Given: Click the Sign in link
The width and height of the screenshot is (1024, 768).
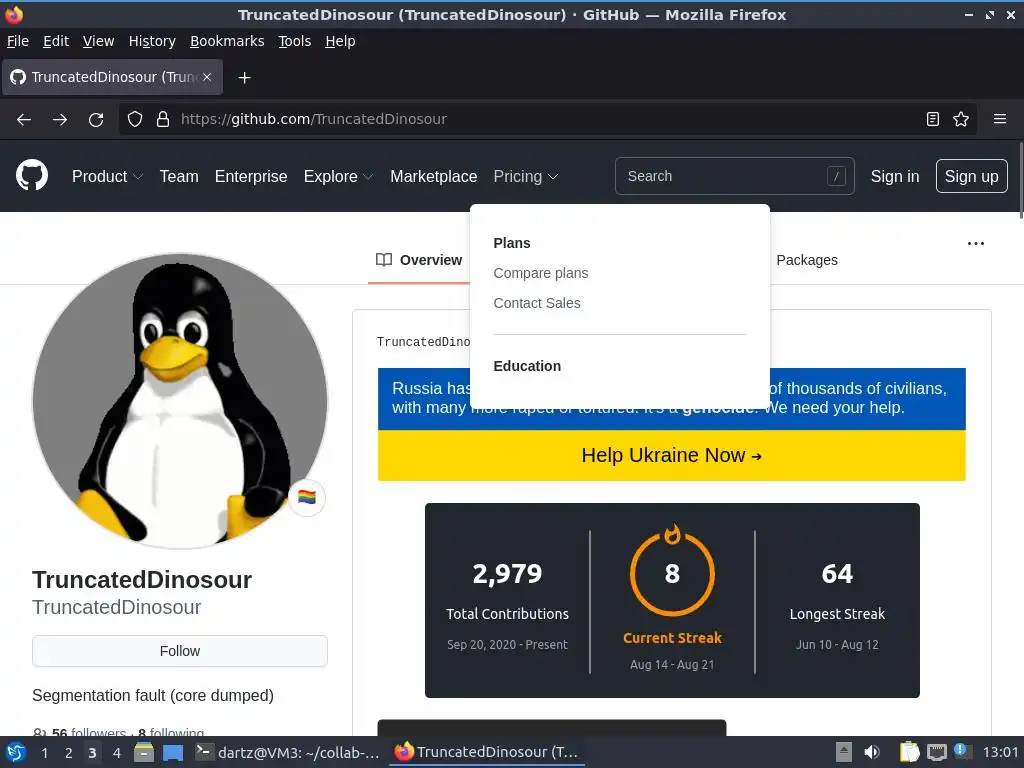Looking at the screenshot, I should [x=895, y=176].
